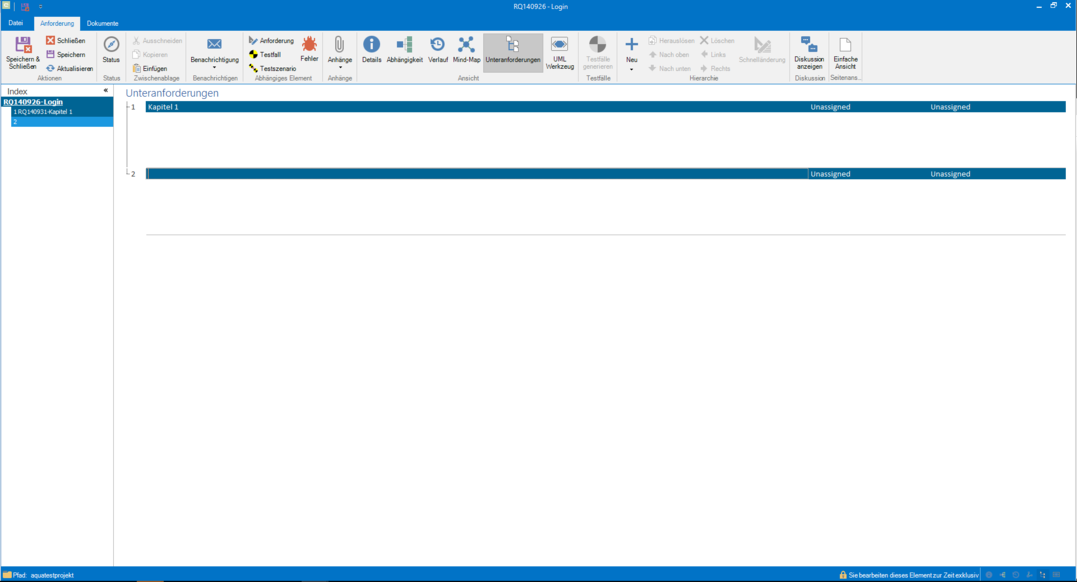The height and width of the screenshot is (582, 1077).
Task: Open the Datei tab
Action: point(16,23)
